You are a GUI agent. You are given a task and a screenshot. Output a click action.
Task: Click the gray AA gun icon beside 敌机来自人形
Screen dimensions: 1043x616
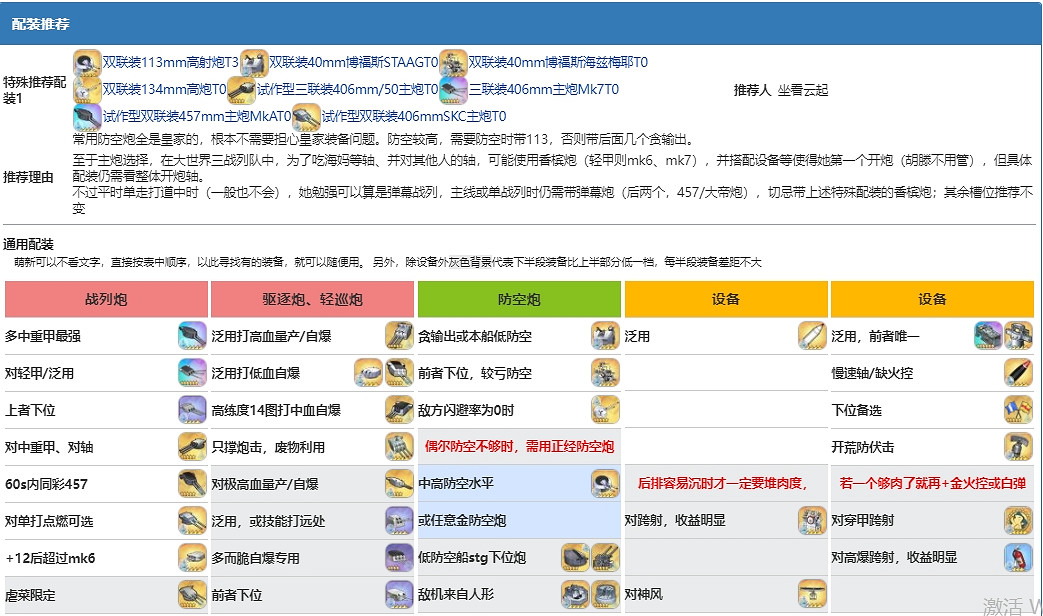point(574,593)
